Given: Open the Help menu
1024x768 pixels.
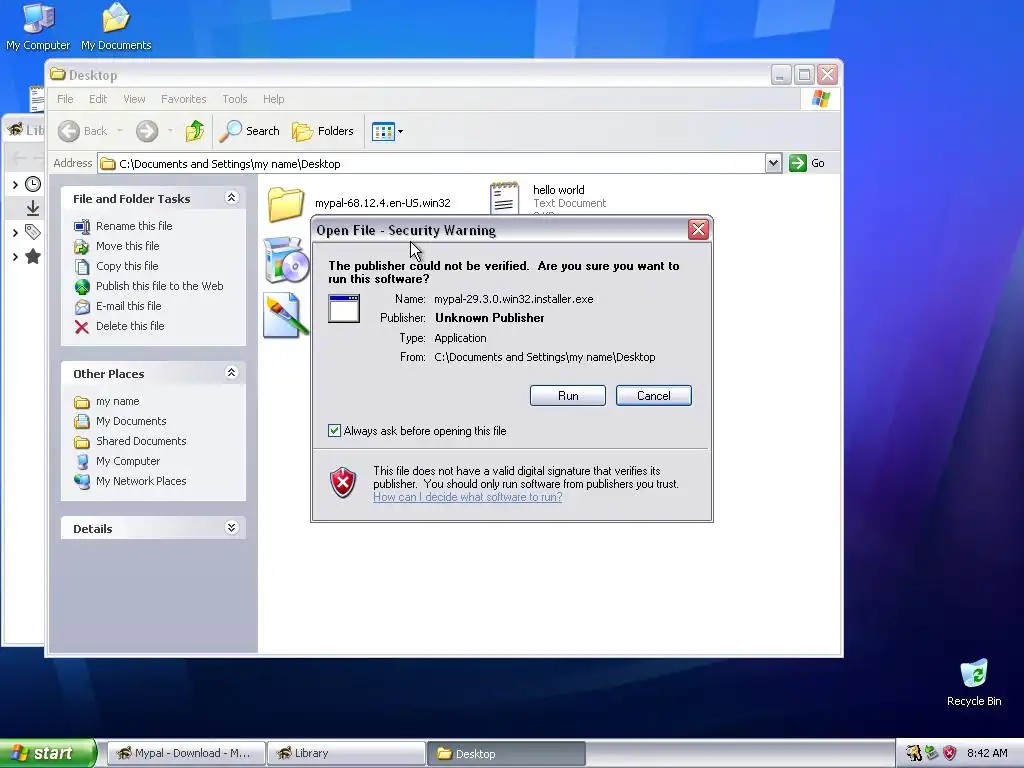Looking at the screenshot, I should point(274,99).
